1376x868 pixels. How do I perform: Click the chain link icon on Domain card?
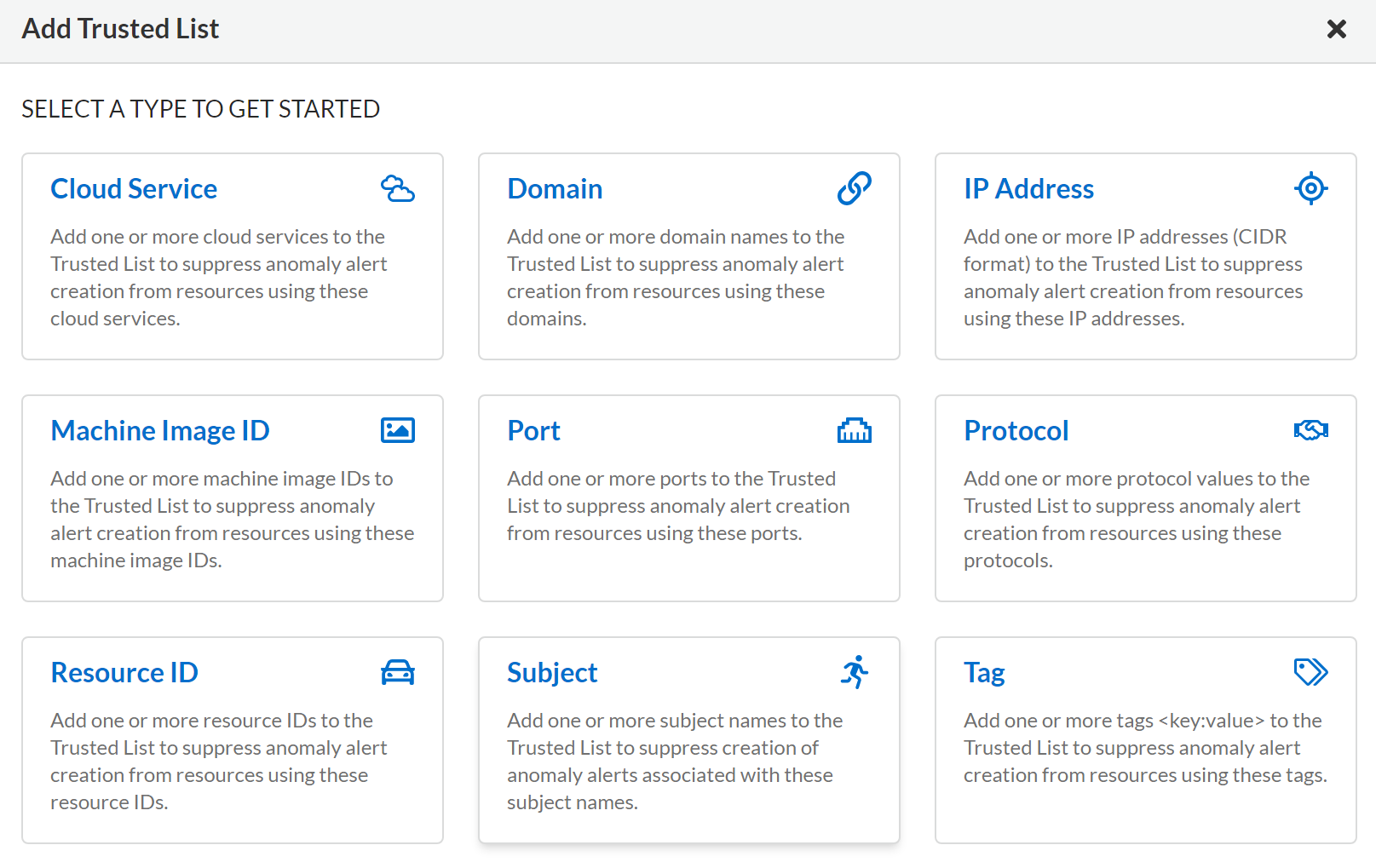click(855, 188)
